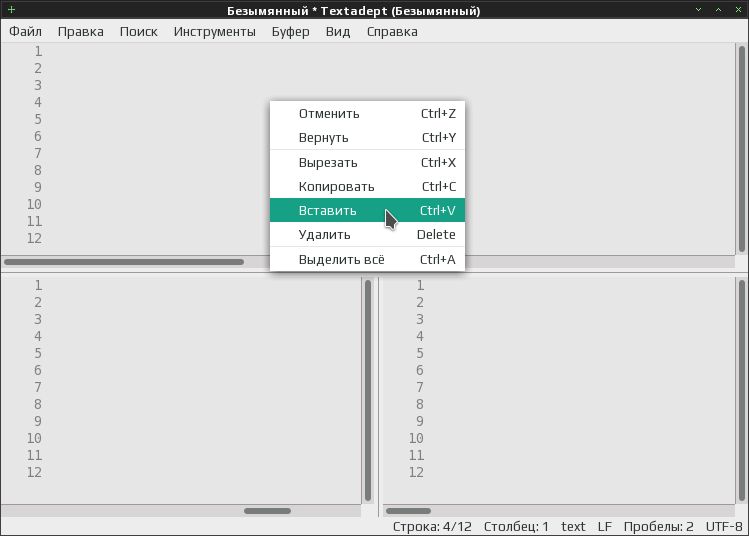Select Вырезать from the context menu
Image resolution: width=749 pixels, height=536 pixels.
(x=367, y=162)
